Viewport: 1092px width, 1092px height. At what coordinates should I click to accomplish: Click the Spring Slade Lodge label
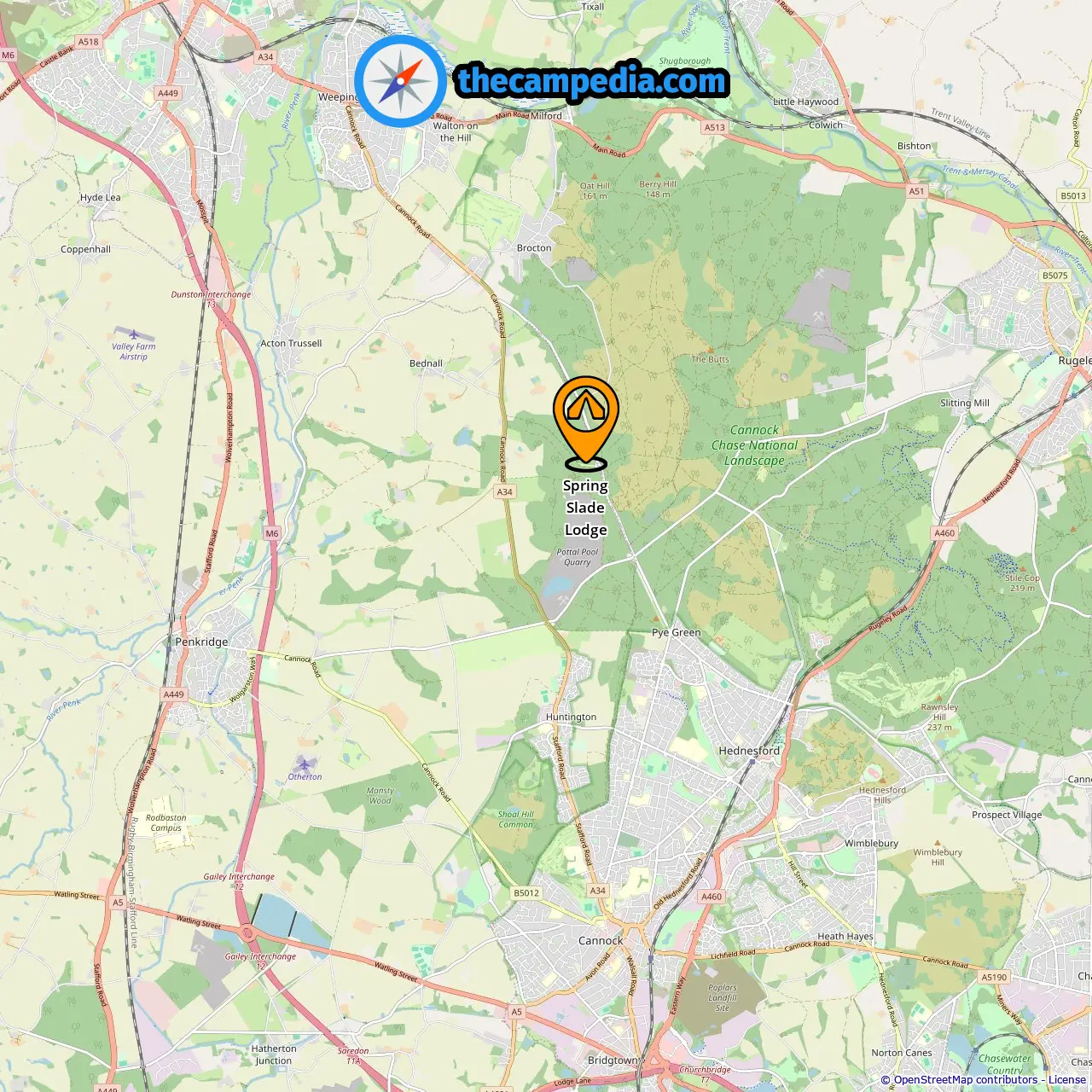(x=585, y=508)
